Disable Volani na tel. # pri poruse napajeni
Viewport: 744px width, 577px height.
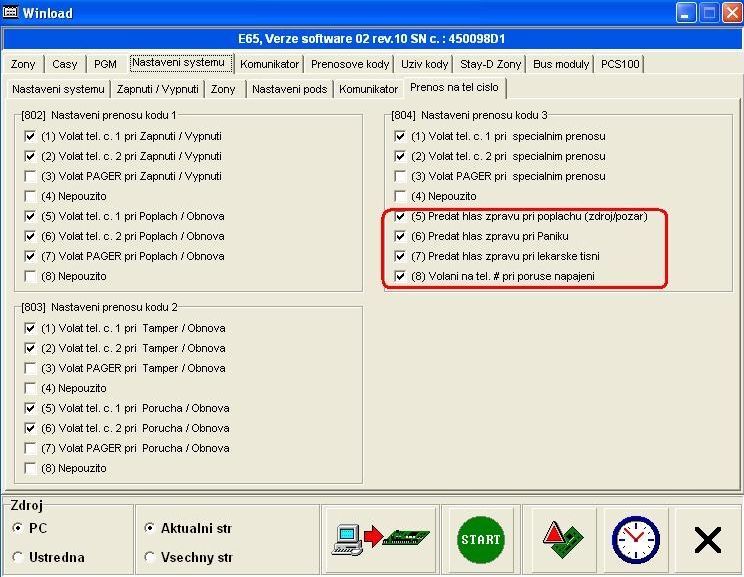pyautogui.click(x=401, y=276)
